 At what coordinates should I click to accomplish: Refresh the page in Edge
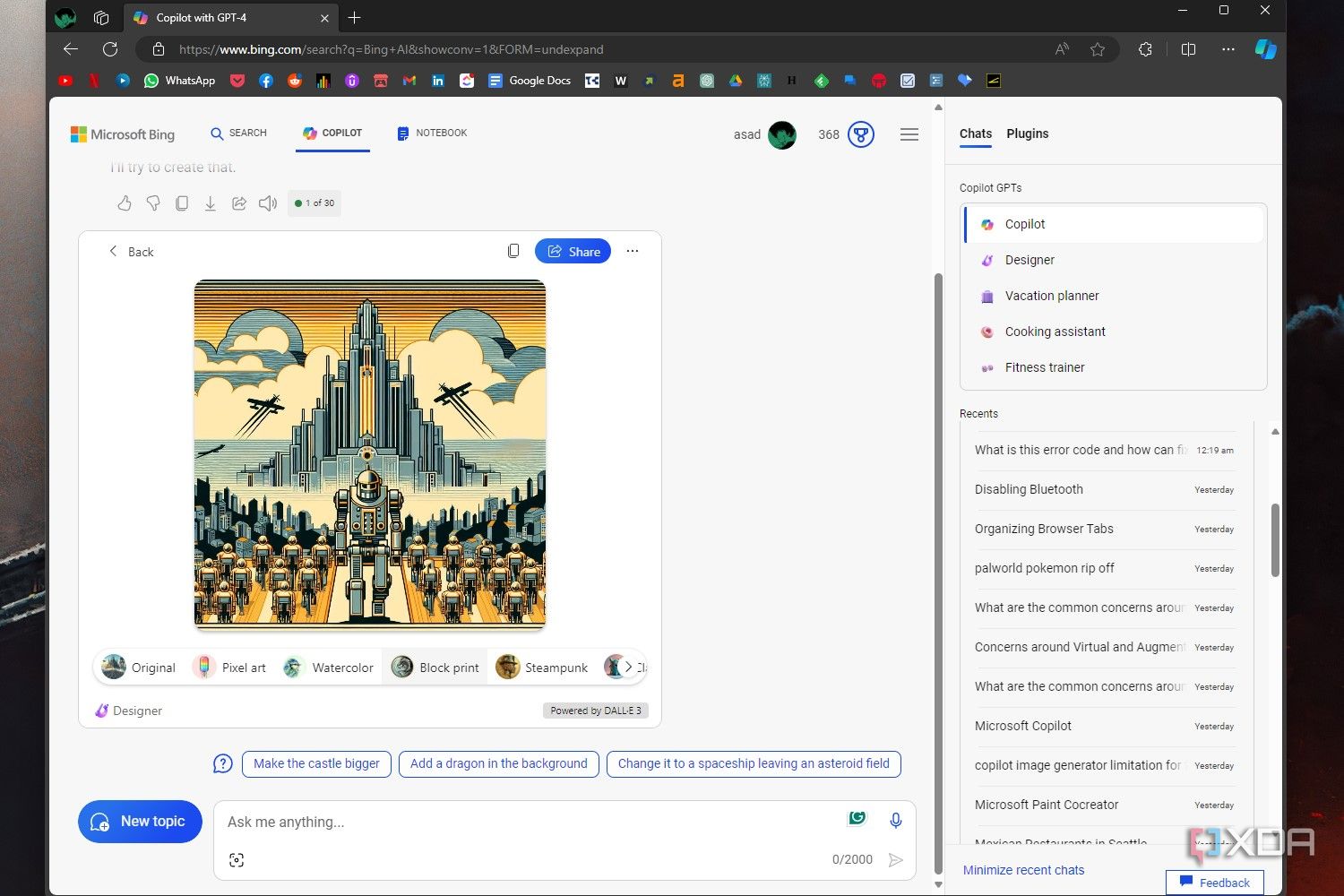click(110, 49)
